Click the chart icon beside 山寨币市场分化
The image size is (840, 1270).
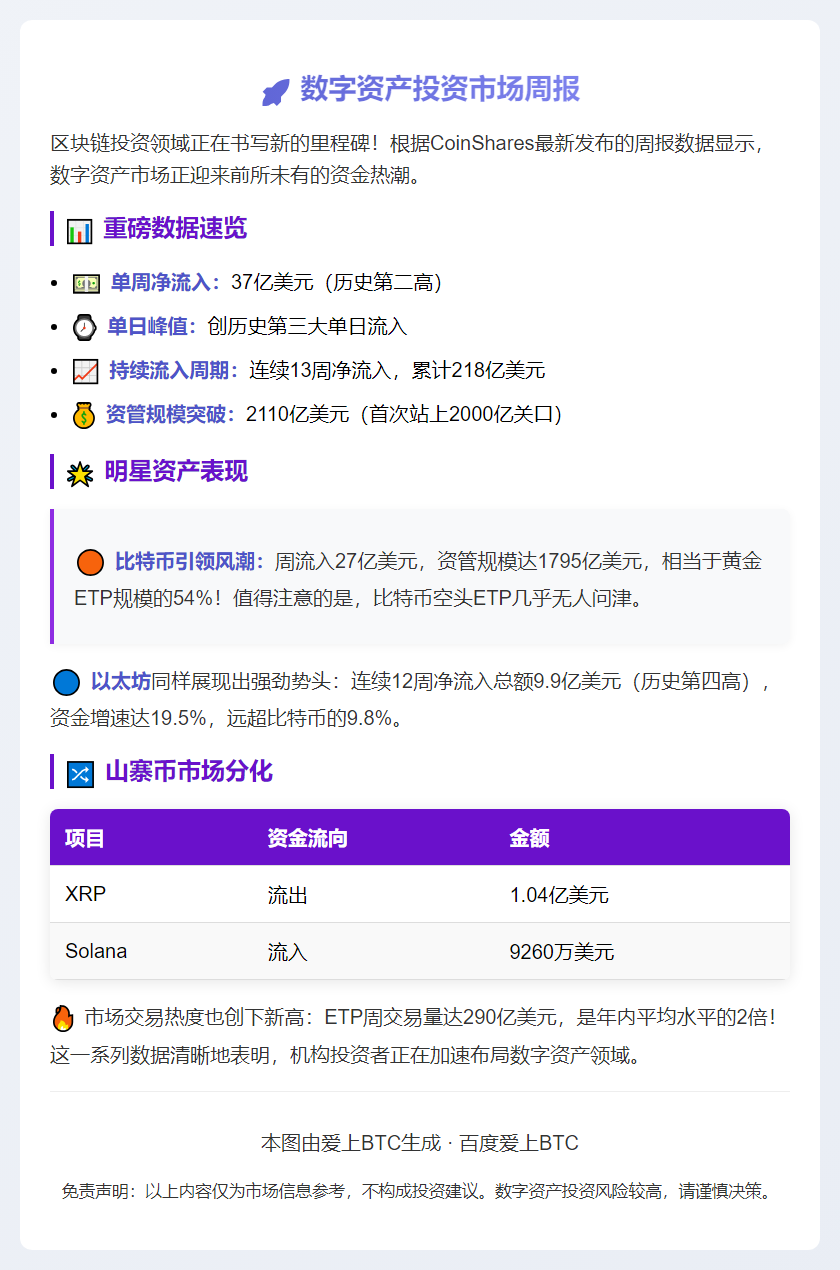(x=80, y=772)
